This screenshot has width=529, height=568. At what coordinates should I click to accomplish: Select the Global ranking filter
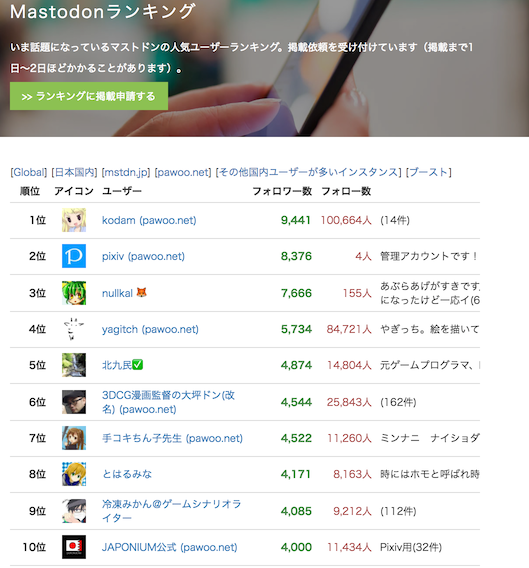pyautogui.click(x=29, y=172)
